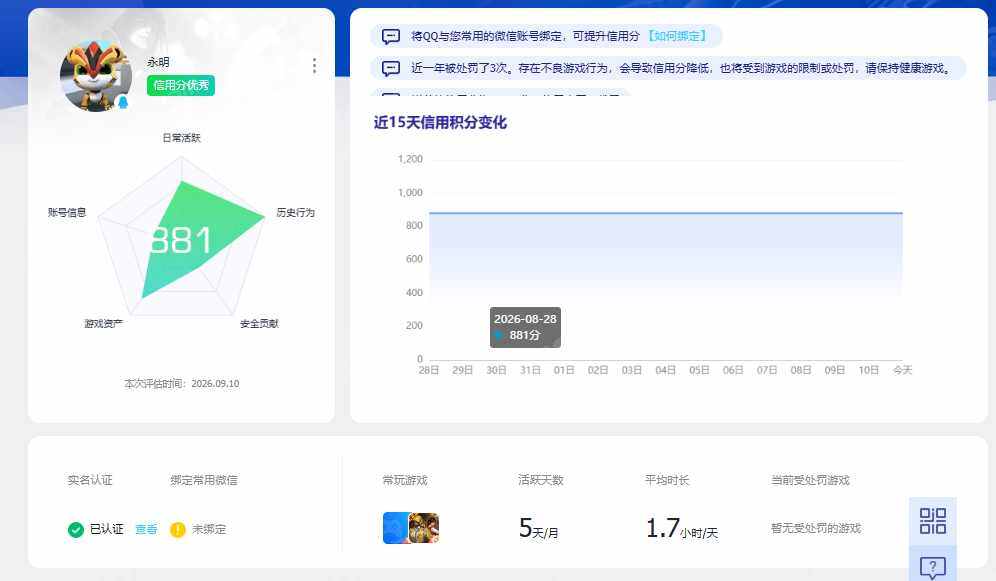Click the 日常活跃 radar axis label
The width and height of the screenshot is (996, 581).
click(182, 138)
